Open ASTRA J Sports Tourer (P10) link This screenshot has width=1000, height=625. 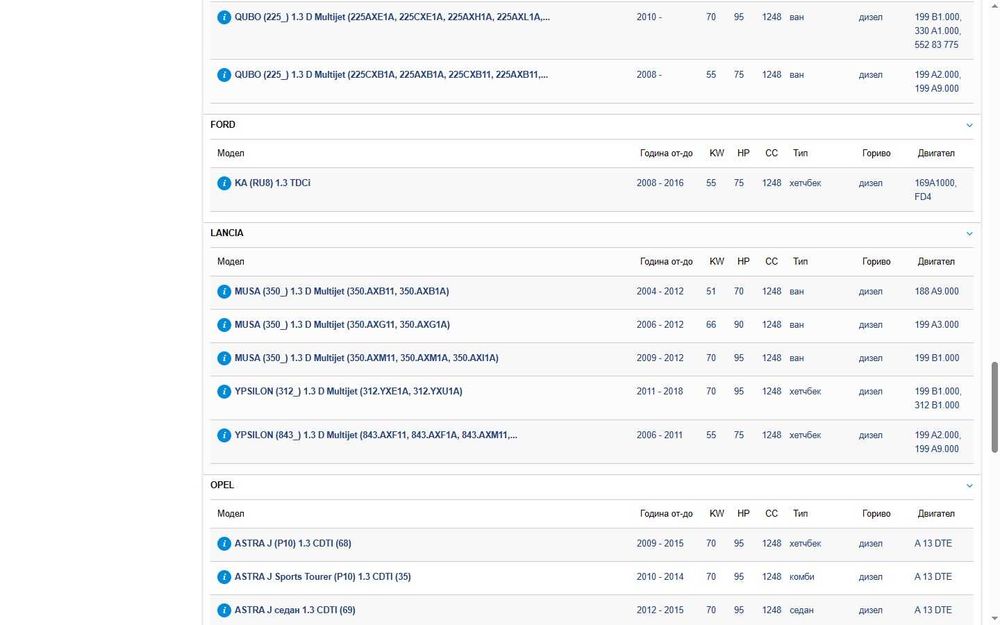coord(322,577)
